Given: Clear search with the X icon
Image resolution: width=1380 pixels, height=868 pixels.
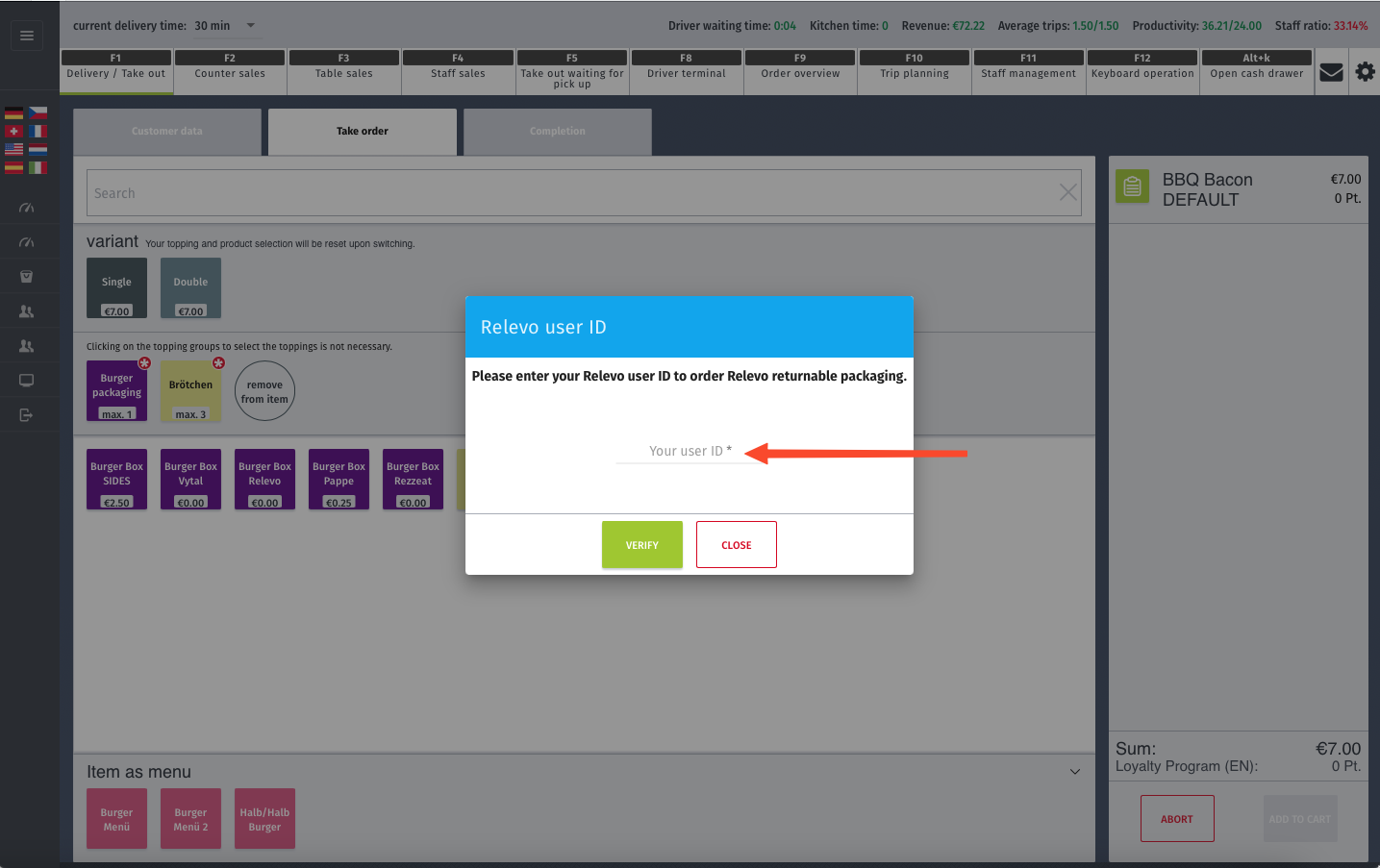Looking at the screenshot, I should click(1067, 192).
